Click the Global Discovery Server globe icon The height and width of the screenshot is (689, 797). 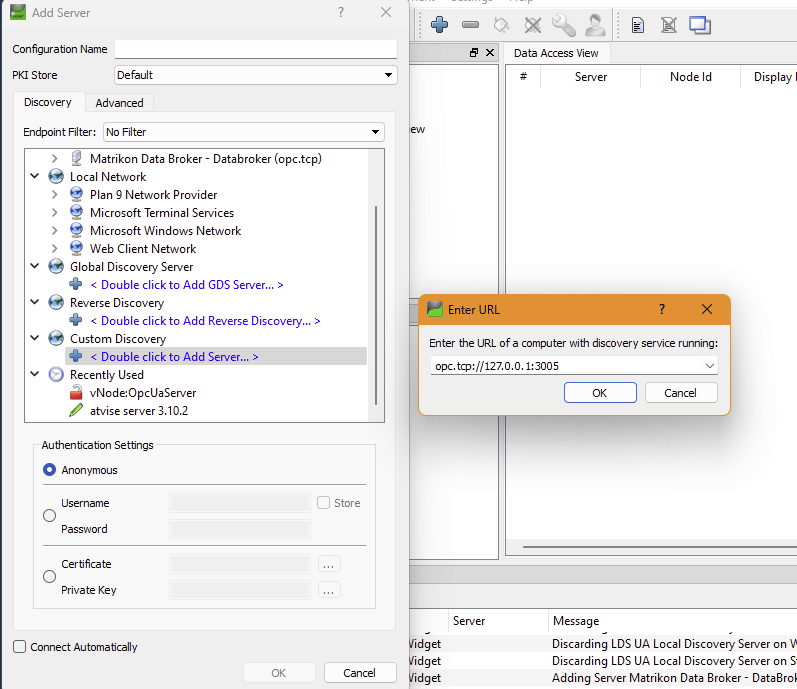click(56, 266)
